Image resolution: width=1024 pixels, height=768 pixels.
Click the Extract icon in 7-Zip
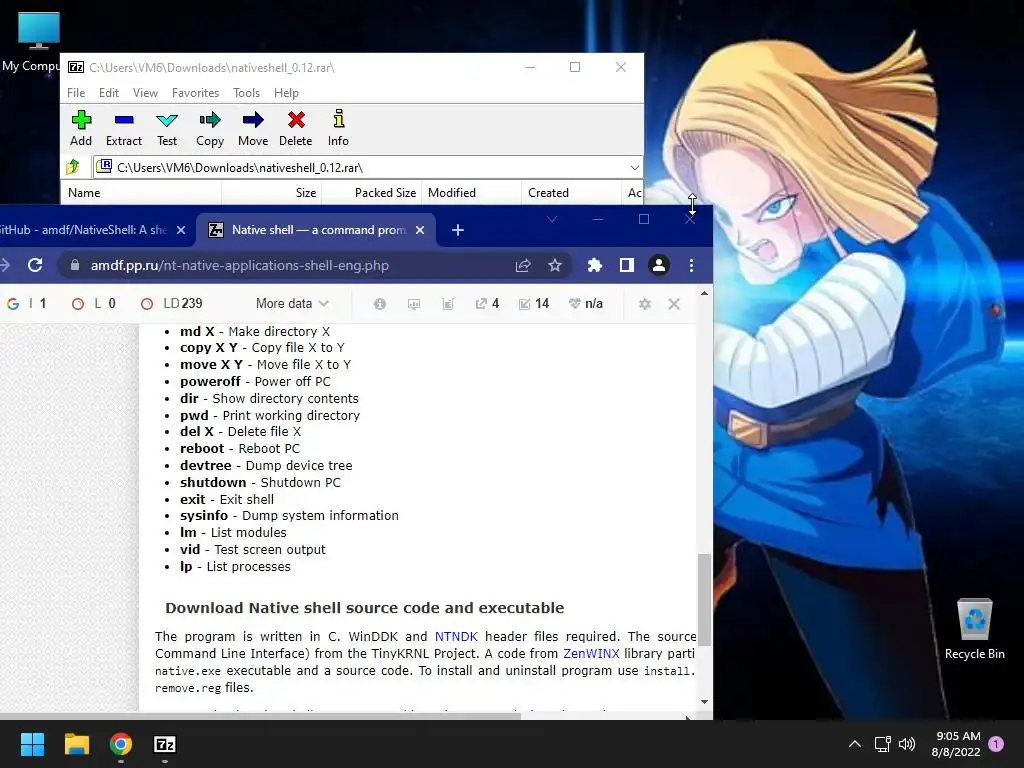123,128
